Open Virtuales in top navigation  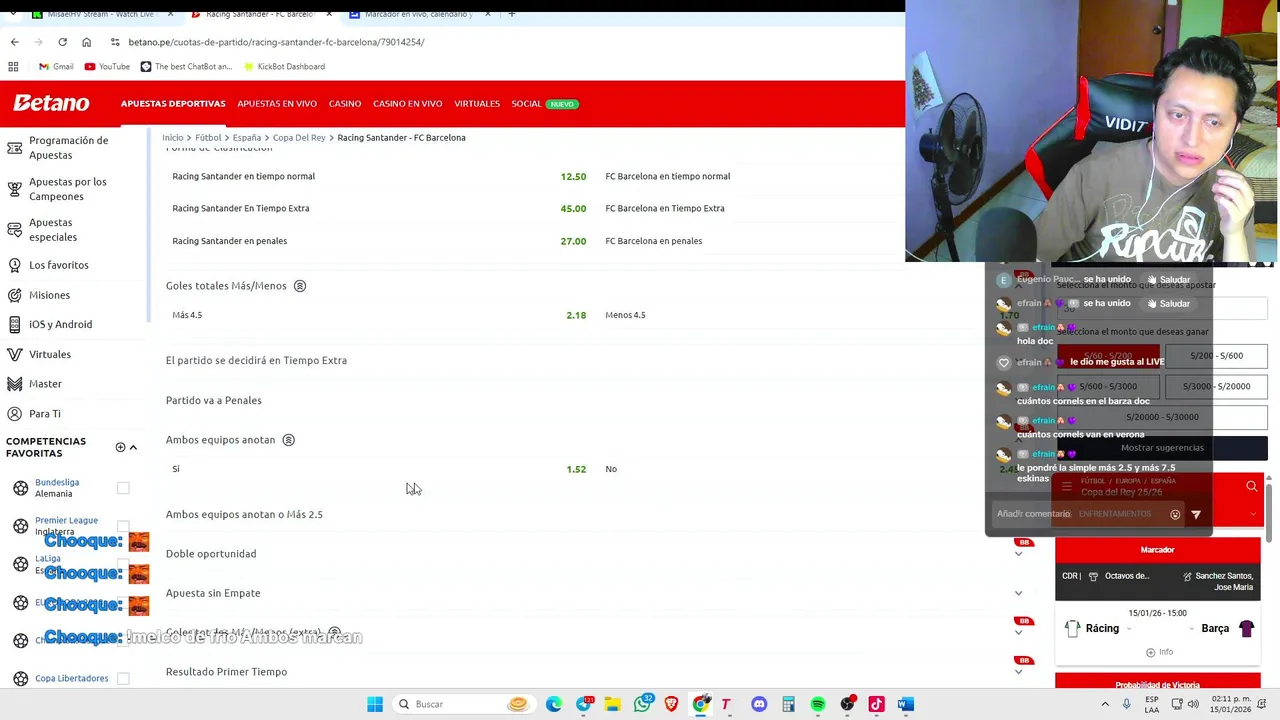coord(477,104)
